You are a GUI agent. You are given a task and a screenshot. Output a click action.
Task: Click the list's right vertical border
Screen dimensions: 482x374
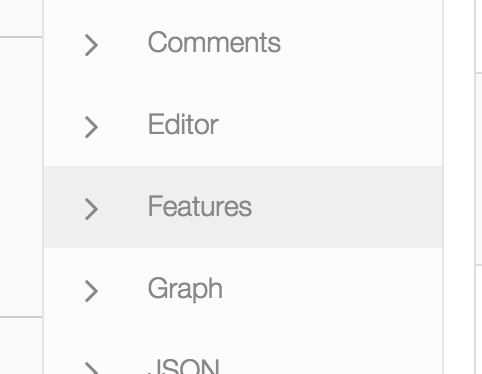[x=443, y=187]
